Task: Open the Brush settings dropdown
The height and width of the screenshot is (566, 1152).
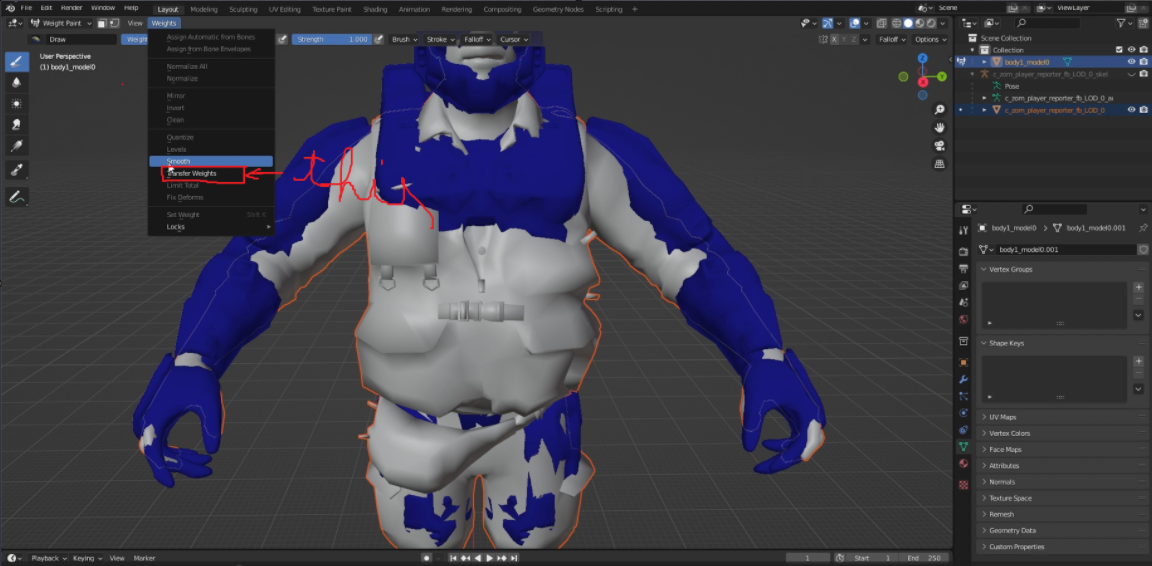Action: 404,39
